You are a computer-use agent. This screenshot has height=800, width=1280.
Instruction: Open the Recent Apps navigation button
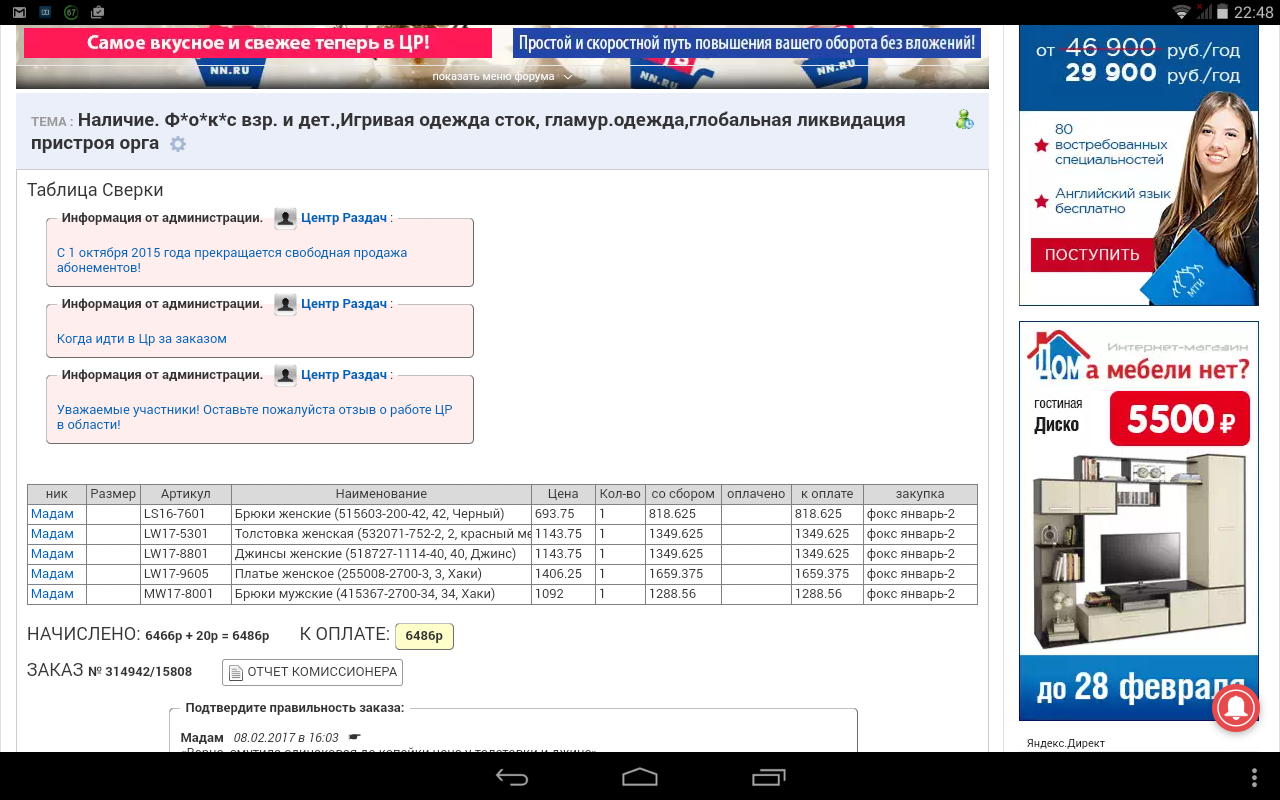coord(768,777)
